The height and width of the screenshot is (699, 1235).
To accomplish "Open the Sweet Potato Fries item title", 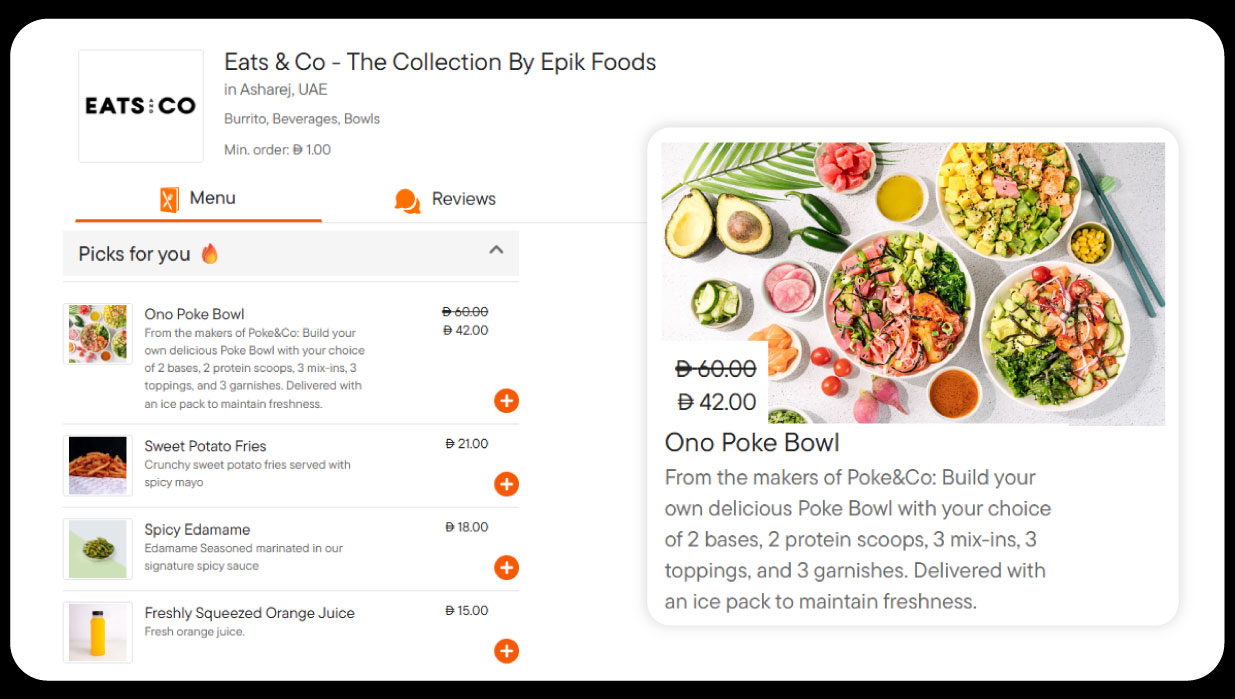I will [x=205, y=446].
